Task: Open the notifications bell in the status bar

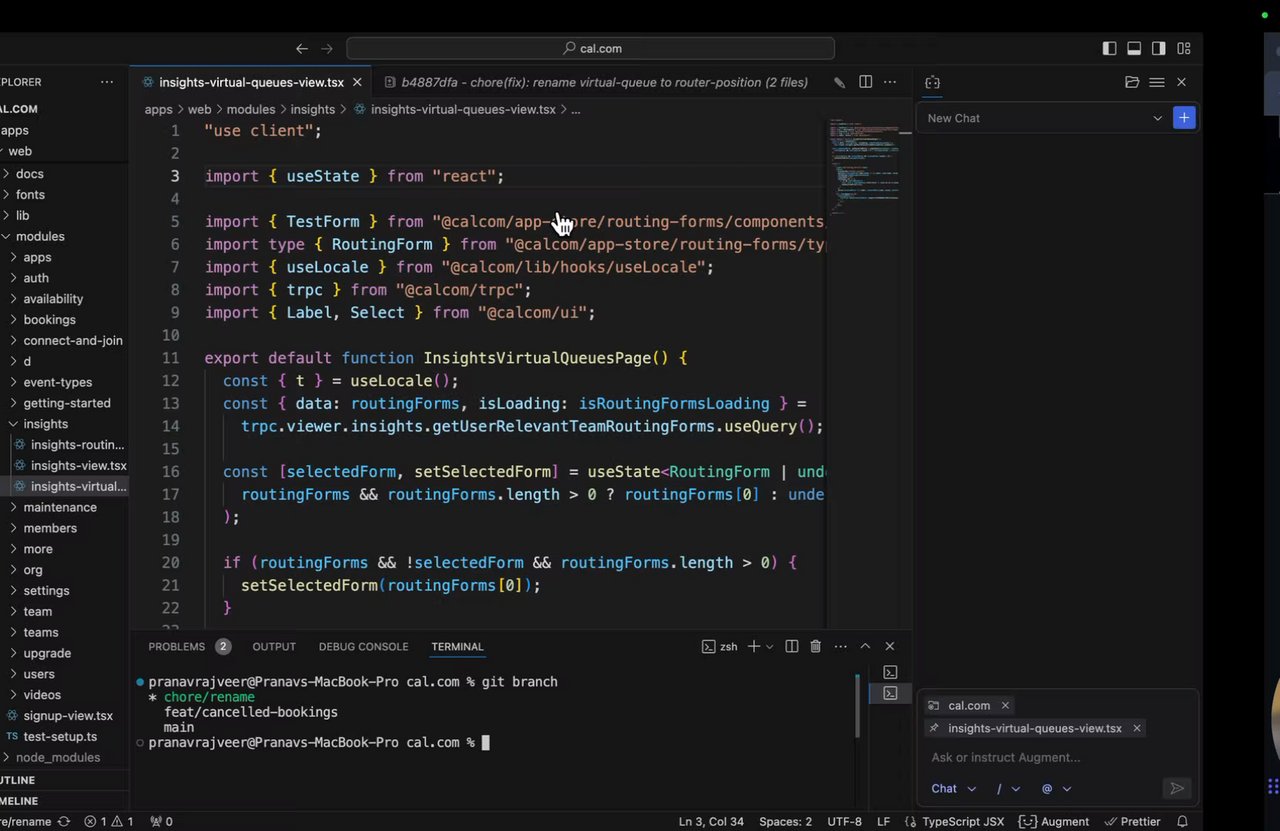Action: (1182, 821)
